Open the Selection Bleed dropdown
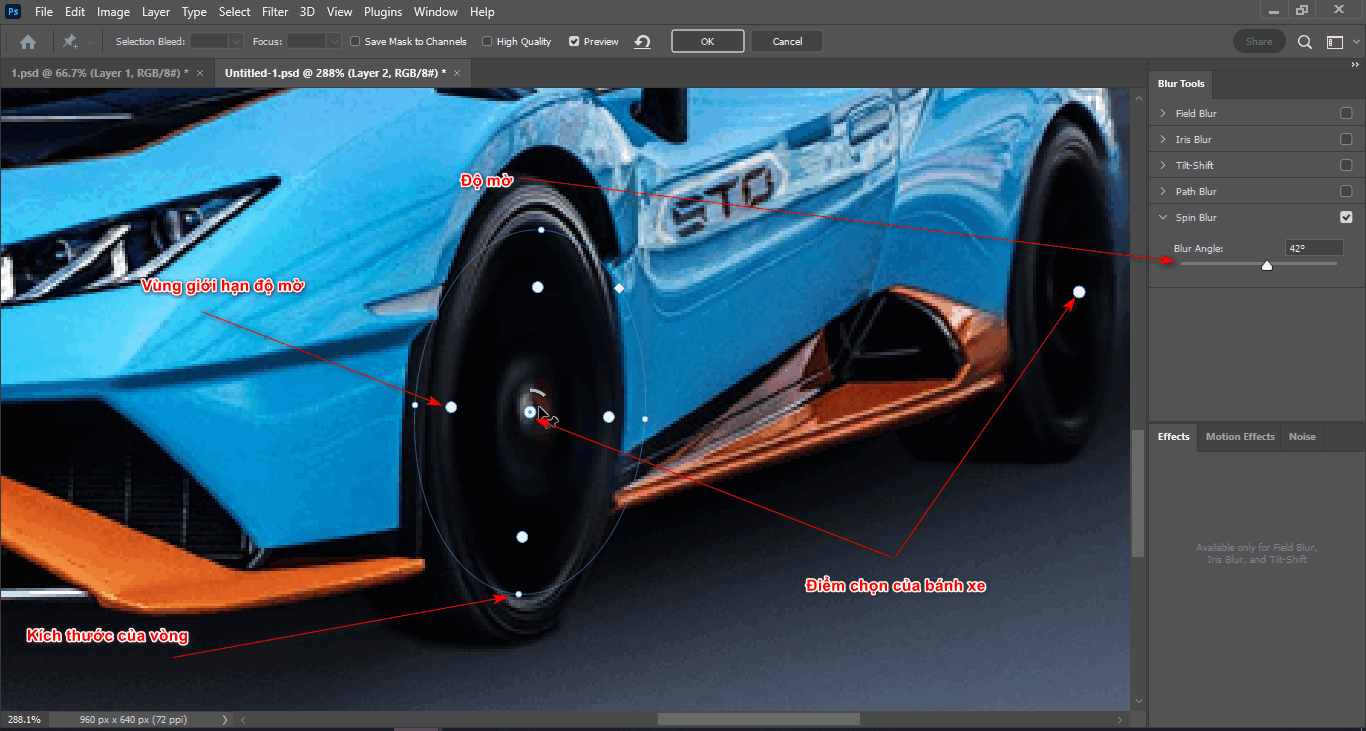This screenshot has width=1366, height=731. click(237, 41)
